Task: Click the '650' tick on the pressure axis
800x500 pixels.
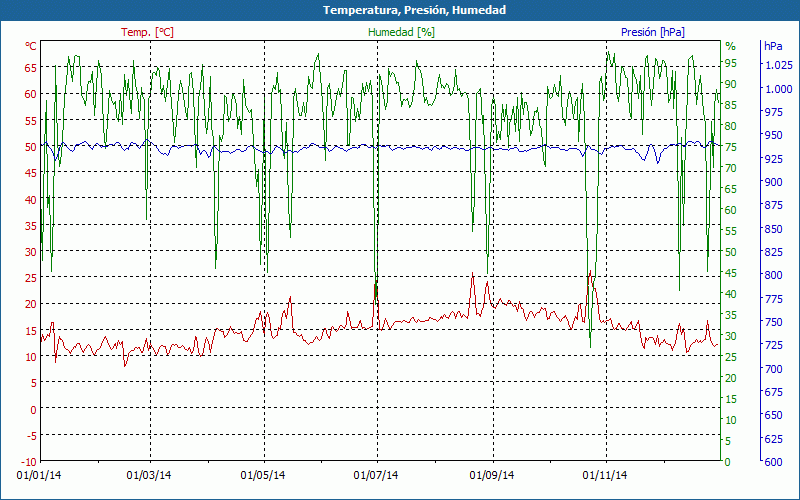Action: tap(773, 415)
